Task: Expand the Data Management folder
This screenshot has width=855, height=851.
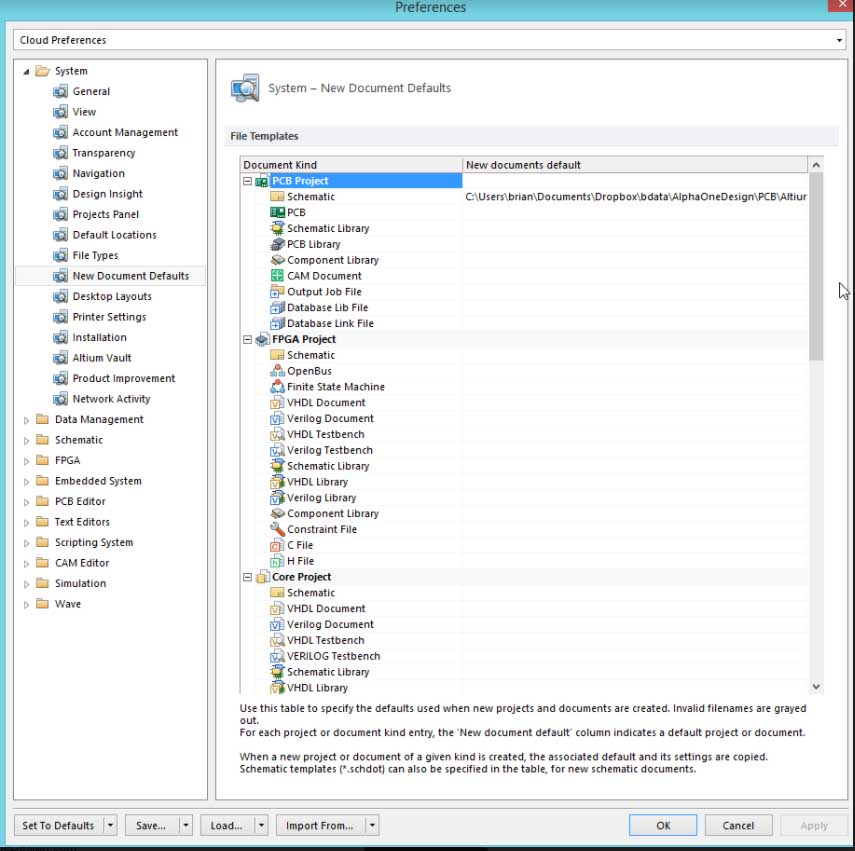Action: (x=27, y=420)
